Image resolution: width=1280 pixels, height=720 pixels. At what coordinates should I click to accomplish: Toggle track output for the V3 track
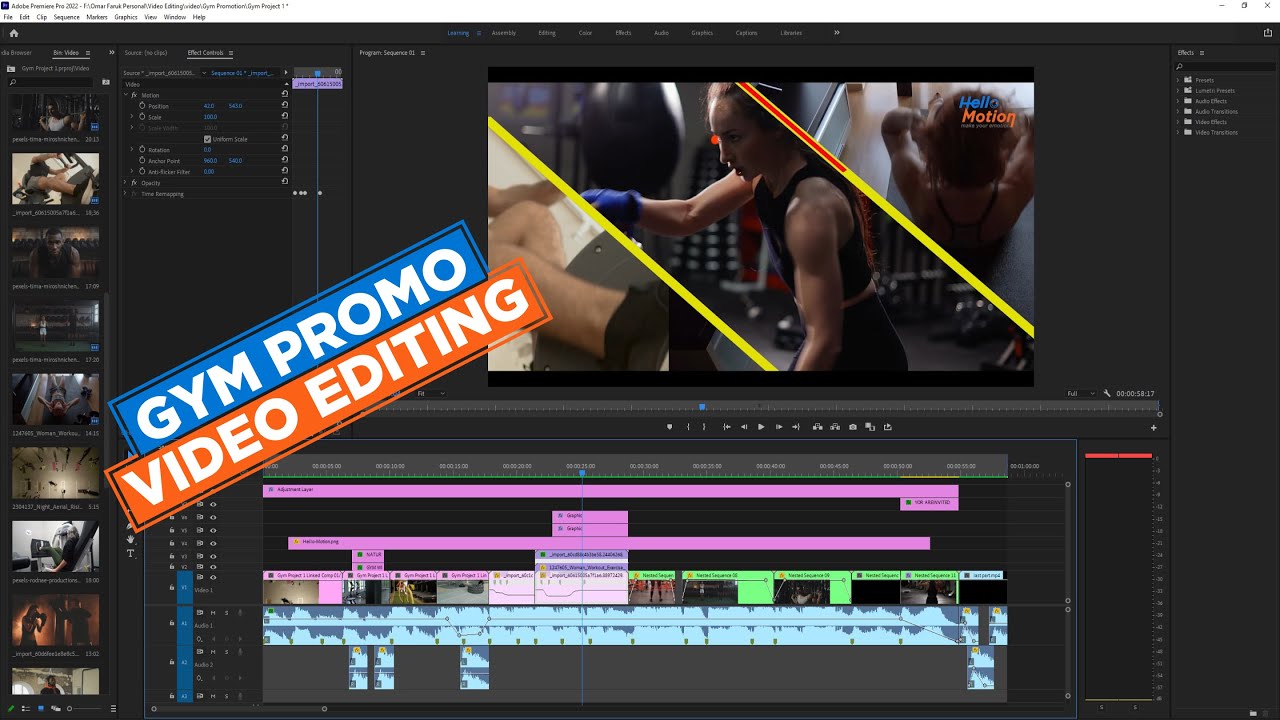click(x=213, y=556)
